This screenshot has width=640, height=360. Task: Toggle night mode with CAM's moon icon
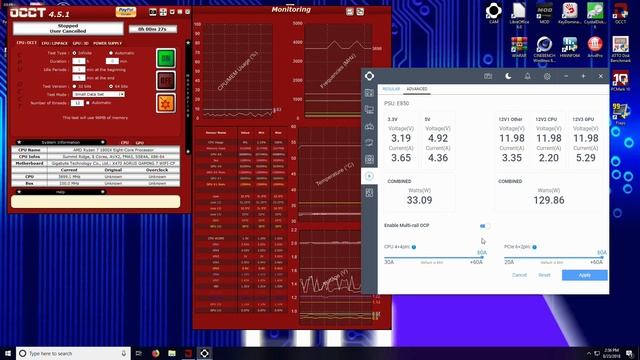[508, 76]
